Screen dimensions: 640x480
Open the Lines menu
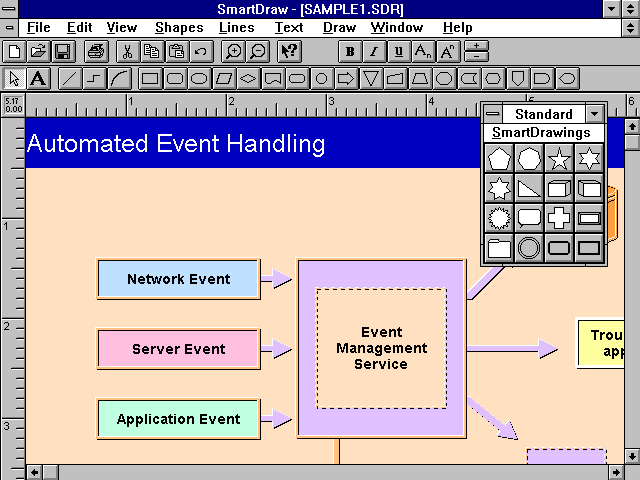pyautogui.click(x=237, y=28)
